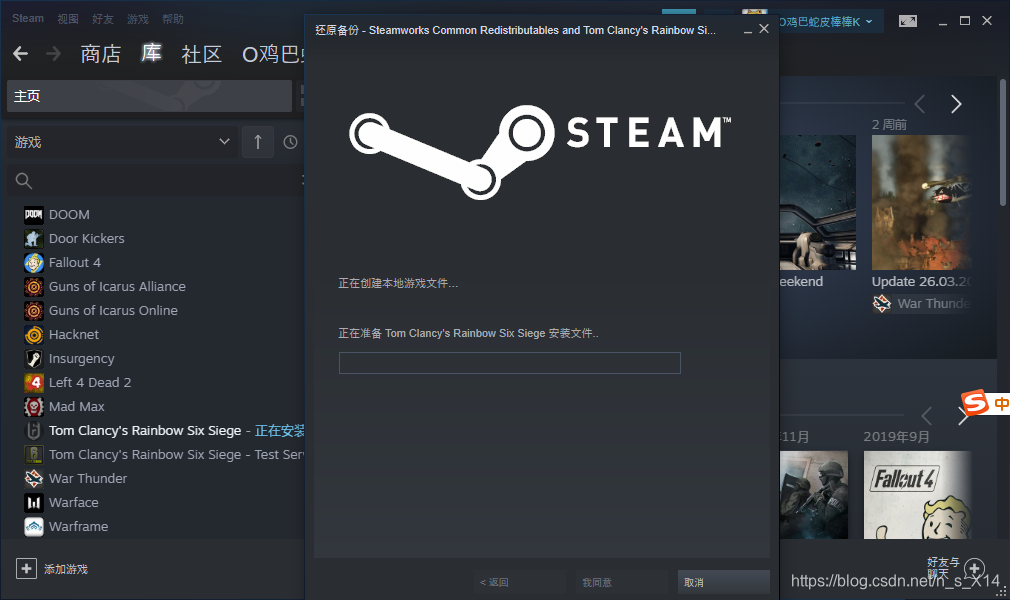The height and width of the screenshot is (600, 1010).
Task: Select Warframe in the game list
Action: tap(79, 527)
